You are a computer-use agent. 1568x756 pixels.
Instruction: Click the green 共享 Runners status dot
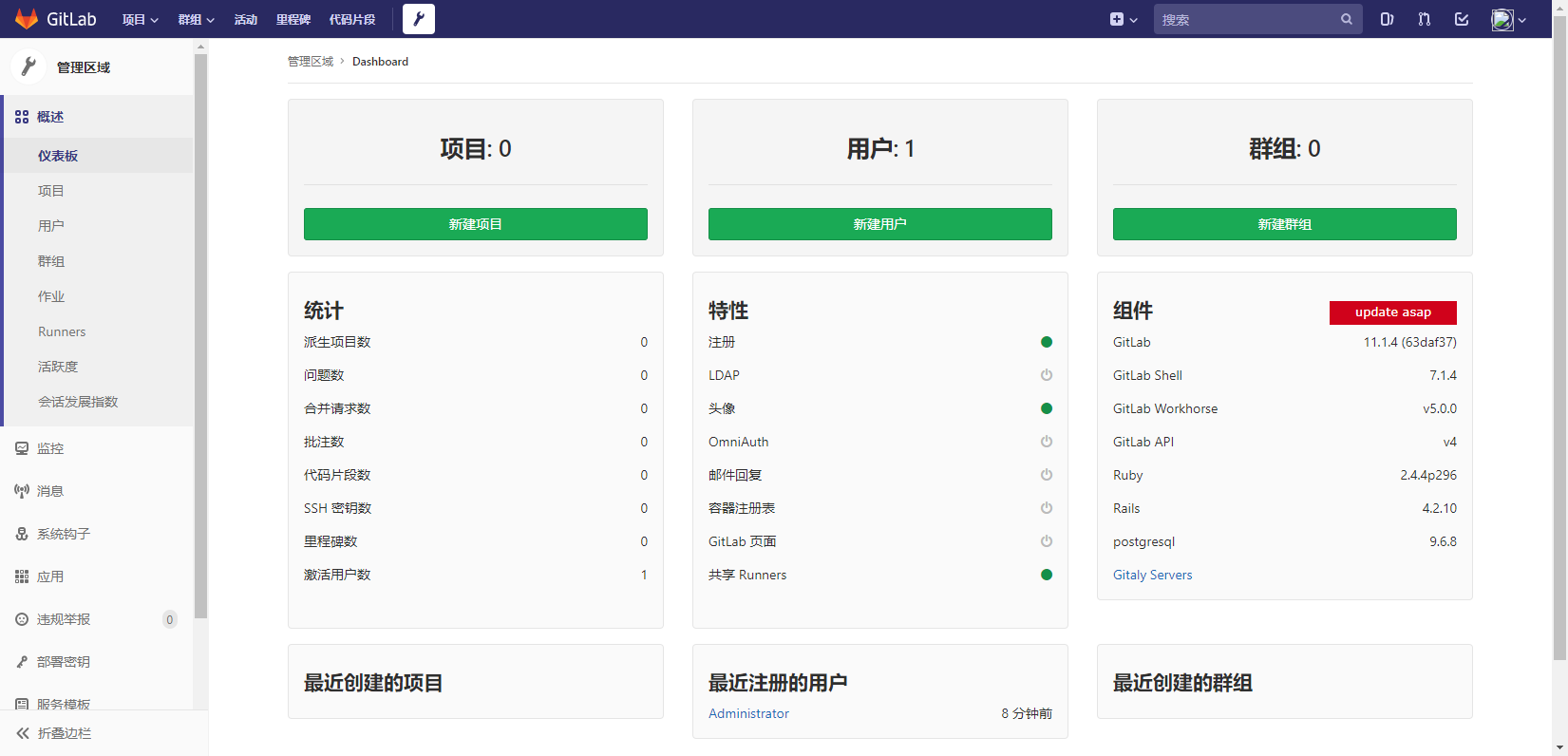coord(1047,575)
